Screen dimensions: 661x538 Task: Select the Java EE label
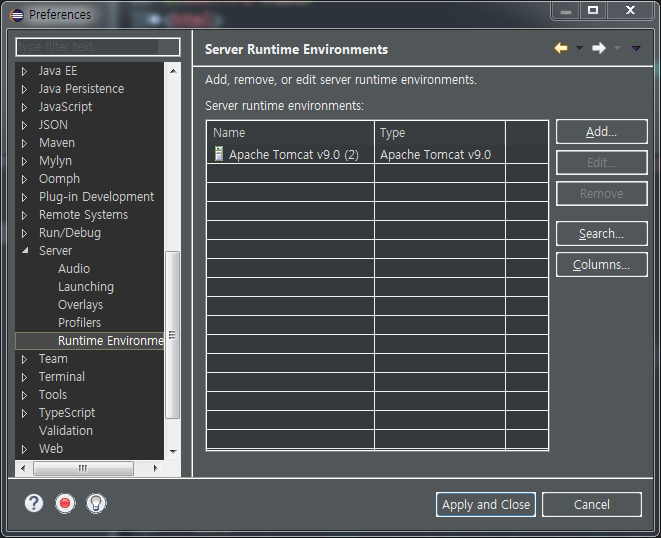click(x=58, y=71)
